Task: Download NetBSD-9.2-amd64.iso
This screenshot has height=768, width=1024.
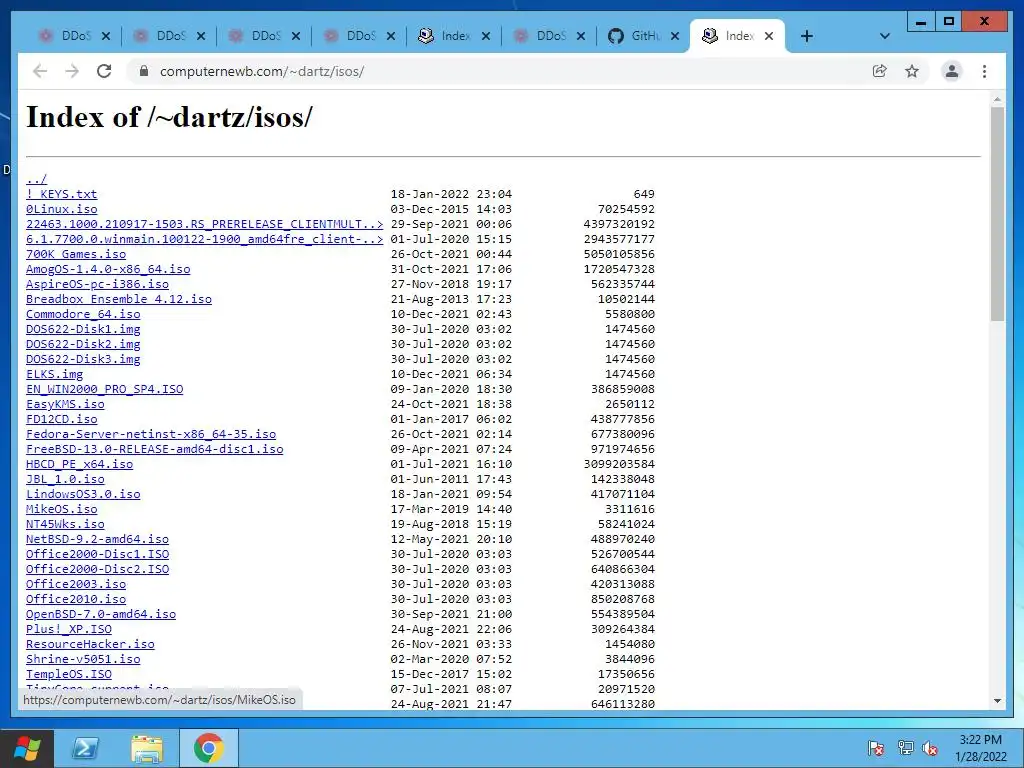Action: (x=97, y=539)
